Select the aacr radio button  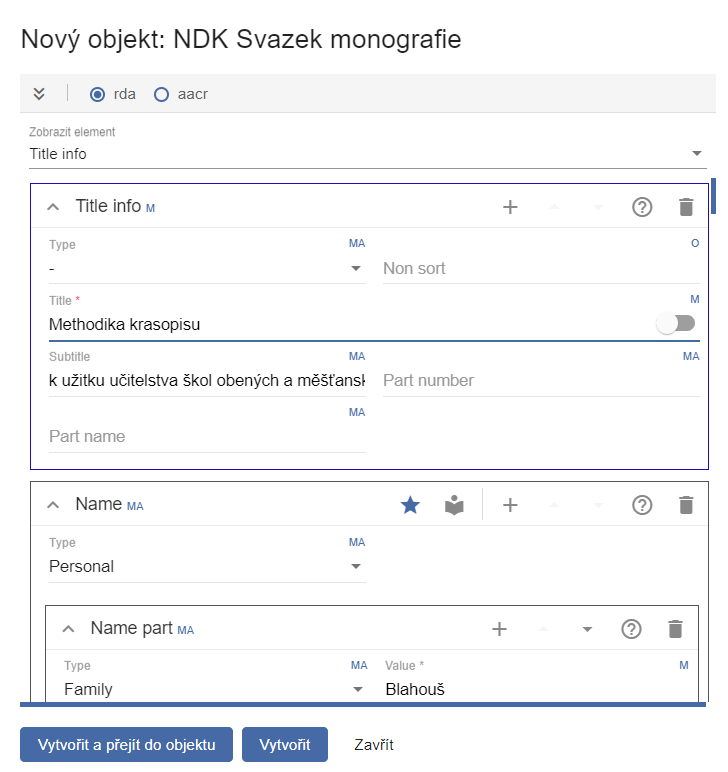pos(162,94)
